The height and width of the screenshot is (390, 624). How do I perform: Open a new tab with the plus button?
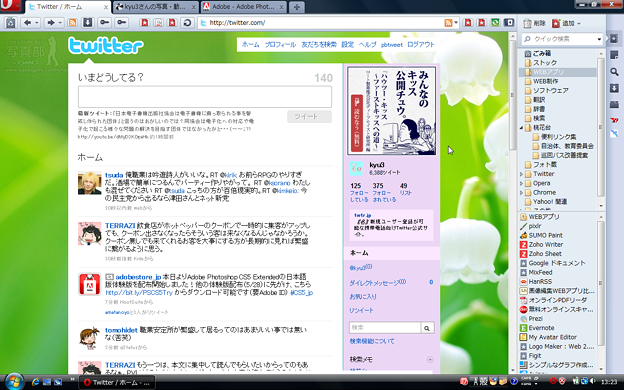[296, 7]
